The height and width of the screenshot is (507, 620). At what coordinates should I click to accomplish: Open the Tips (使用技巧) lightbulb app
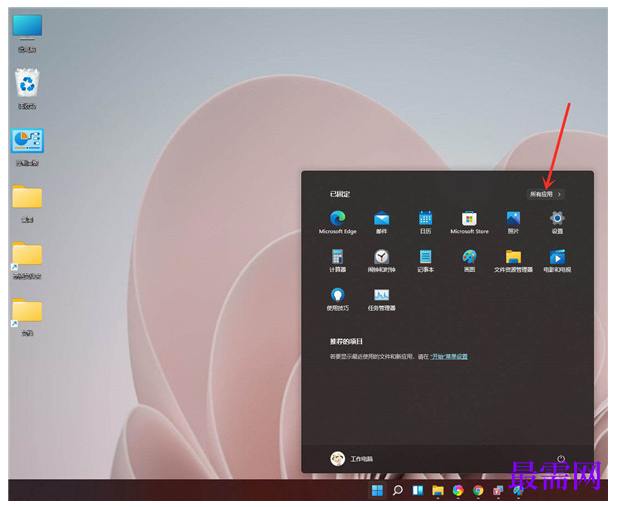coord(337,299)
